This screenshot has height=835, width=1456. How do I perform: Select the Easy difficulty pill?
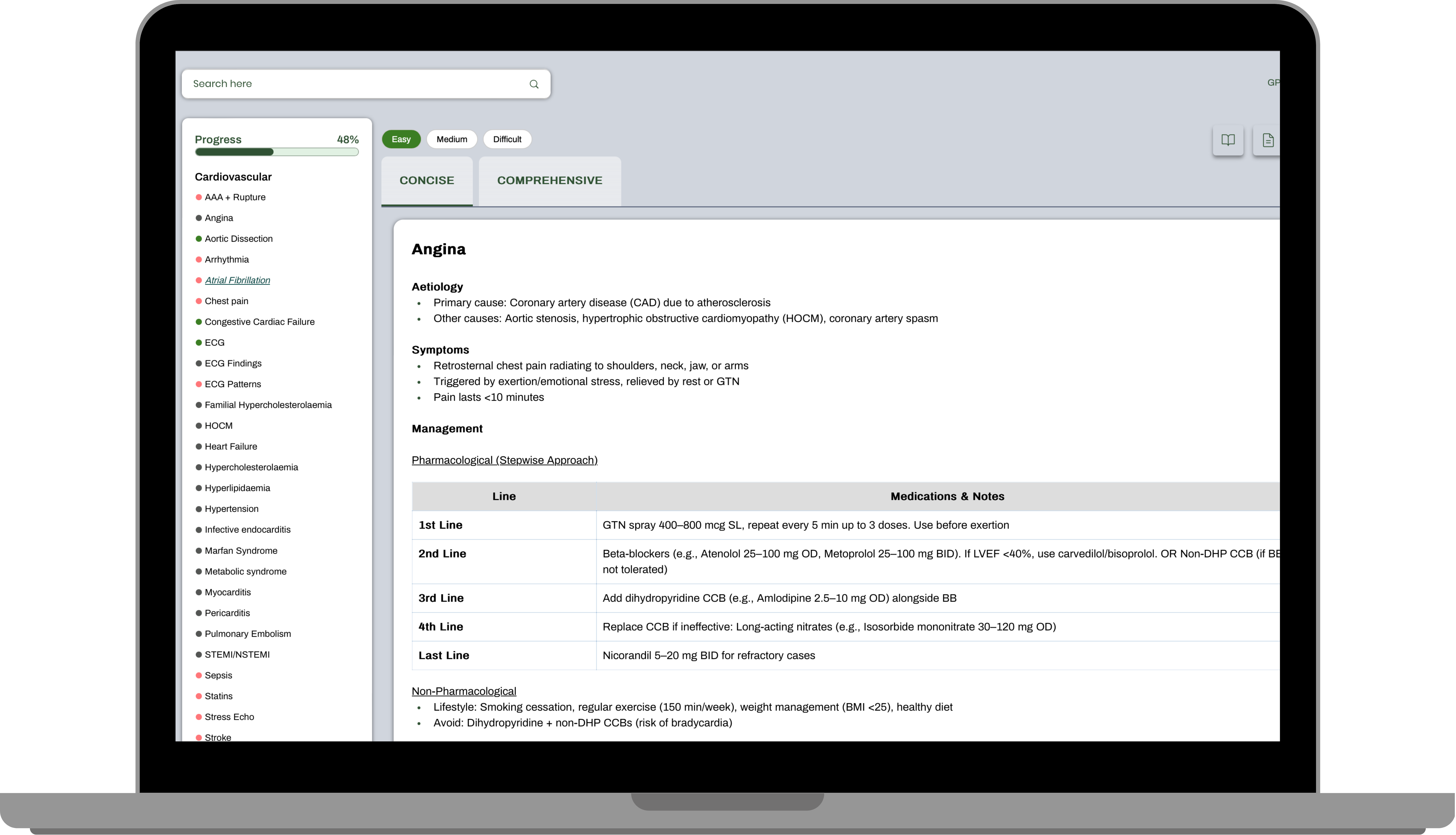point(401,139)
